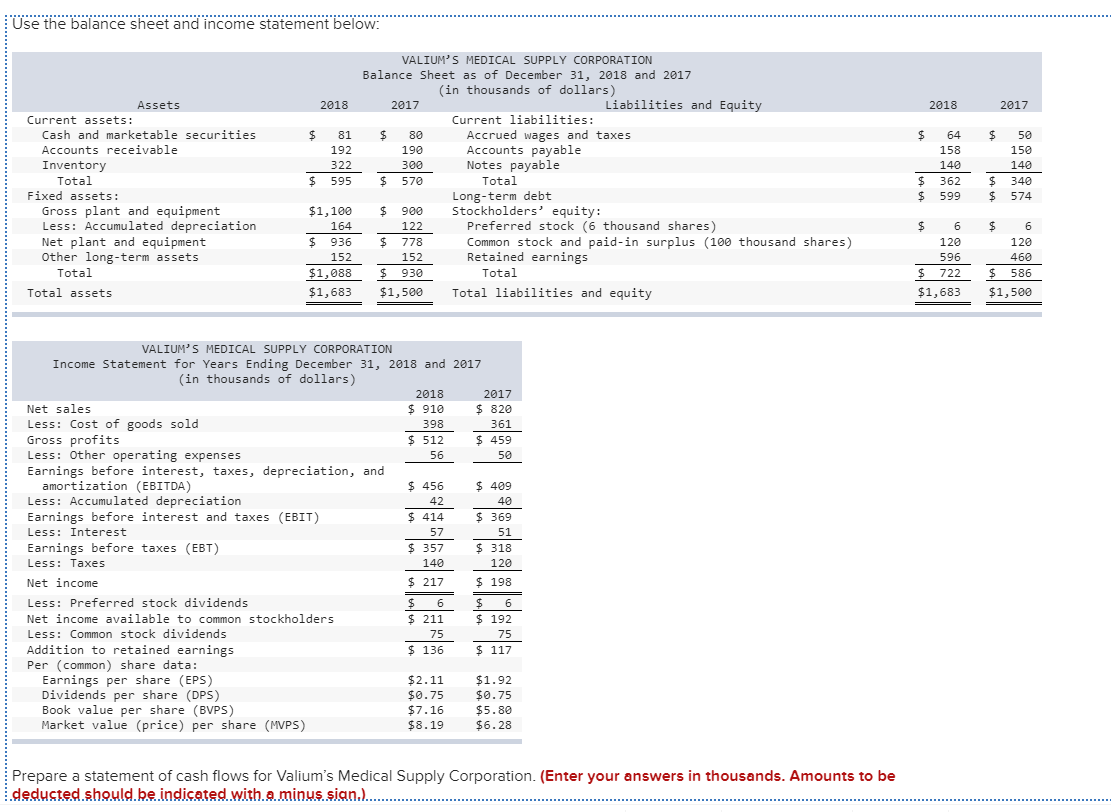Click the 2017 column header in income statement

495,393
